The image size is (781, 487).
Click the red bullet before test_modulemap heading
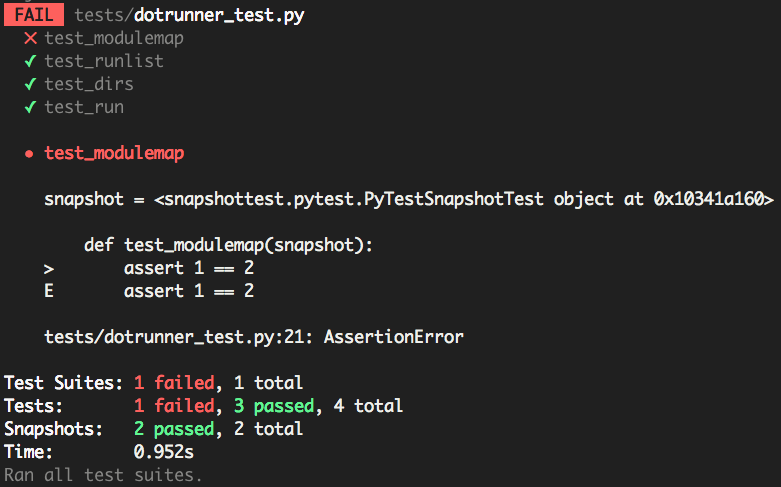pos(30,154)
